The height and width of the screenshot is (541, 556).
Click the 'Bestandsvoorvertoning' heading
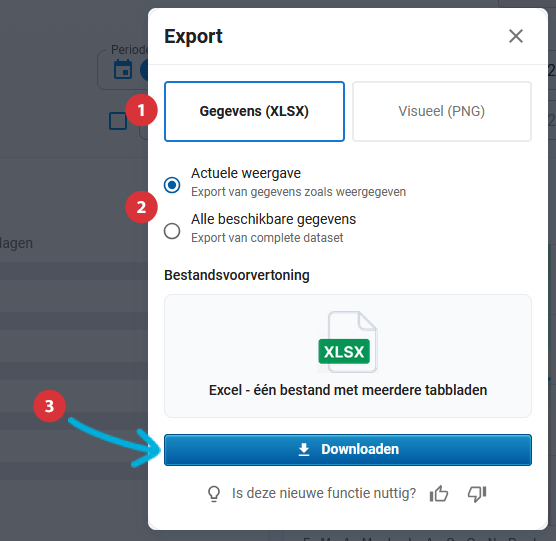pyautogui.click(x=237, y=275)
